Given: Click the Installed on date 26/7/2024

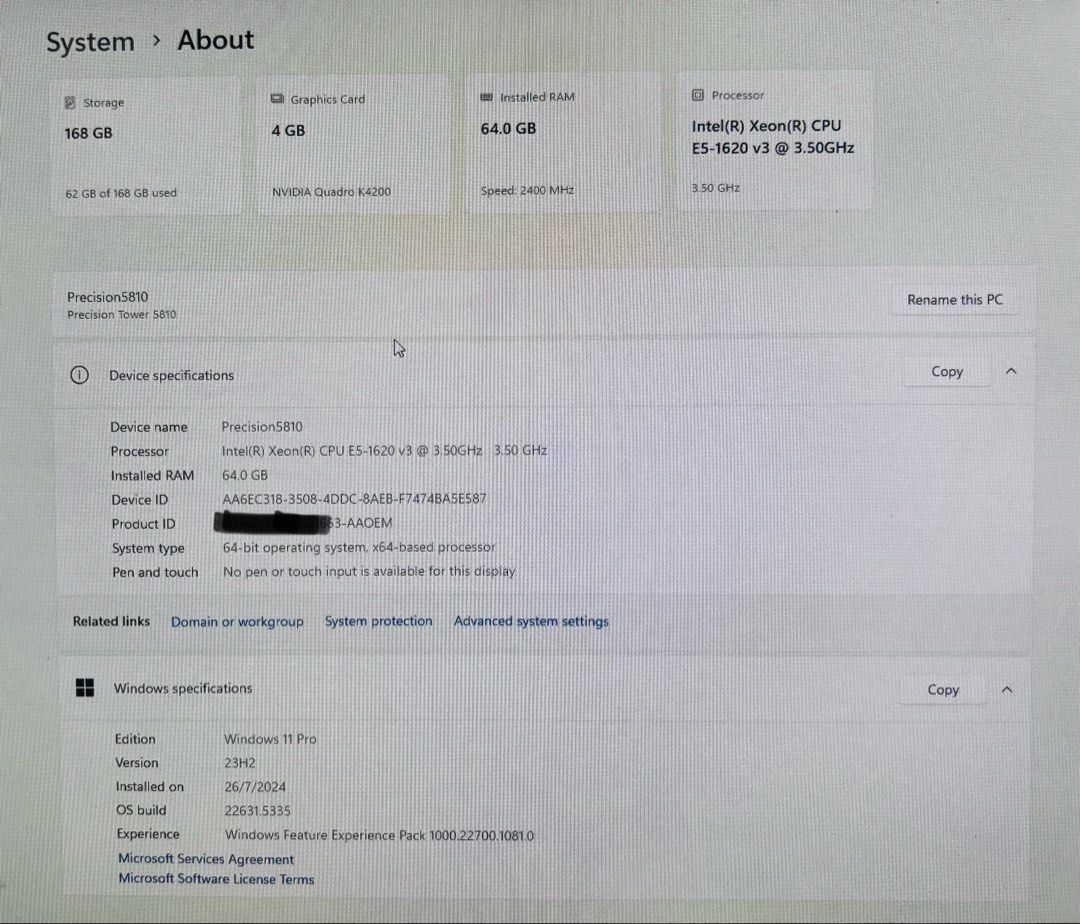Looking at the screenshot, I should pyautogui.click(x=255, y=786).
